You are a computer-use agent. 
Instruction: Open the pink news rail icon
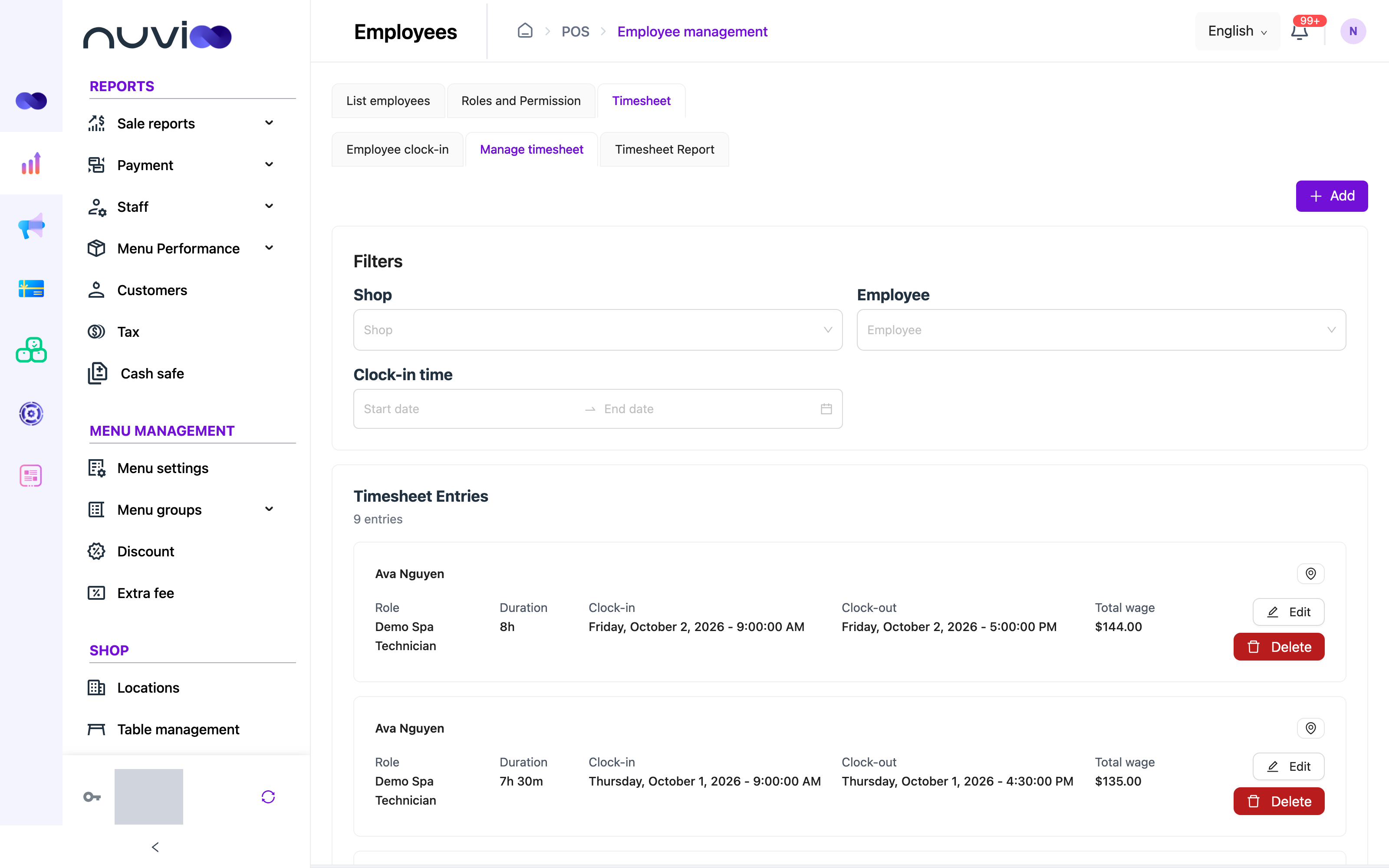31,475
